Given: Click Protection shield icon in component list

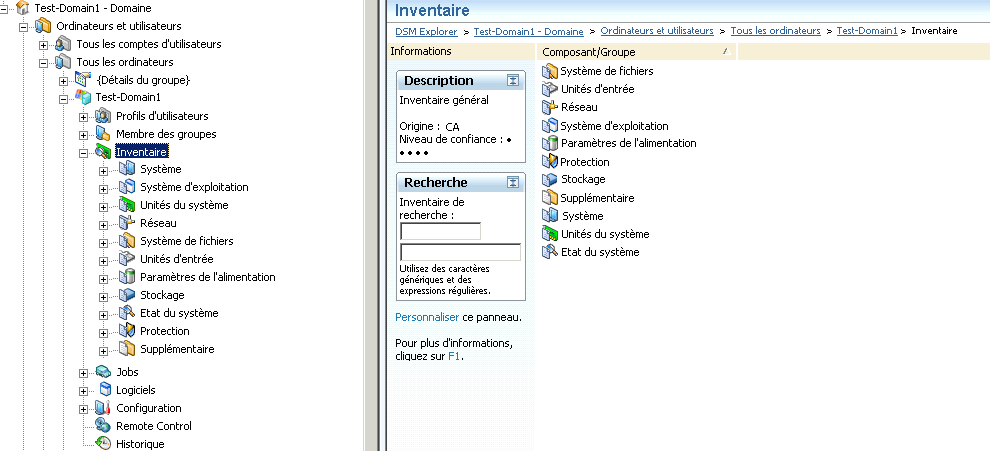Looking at the screenshot, I should [550, 162].
